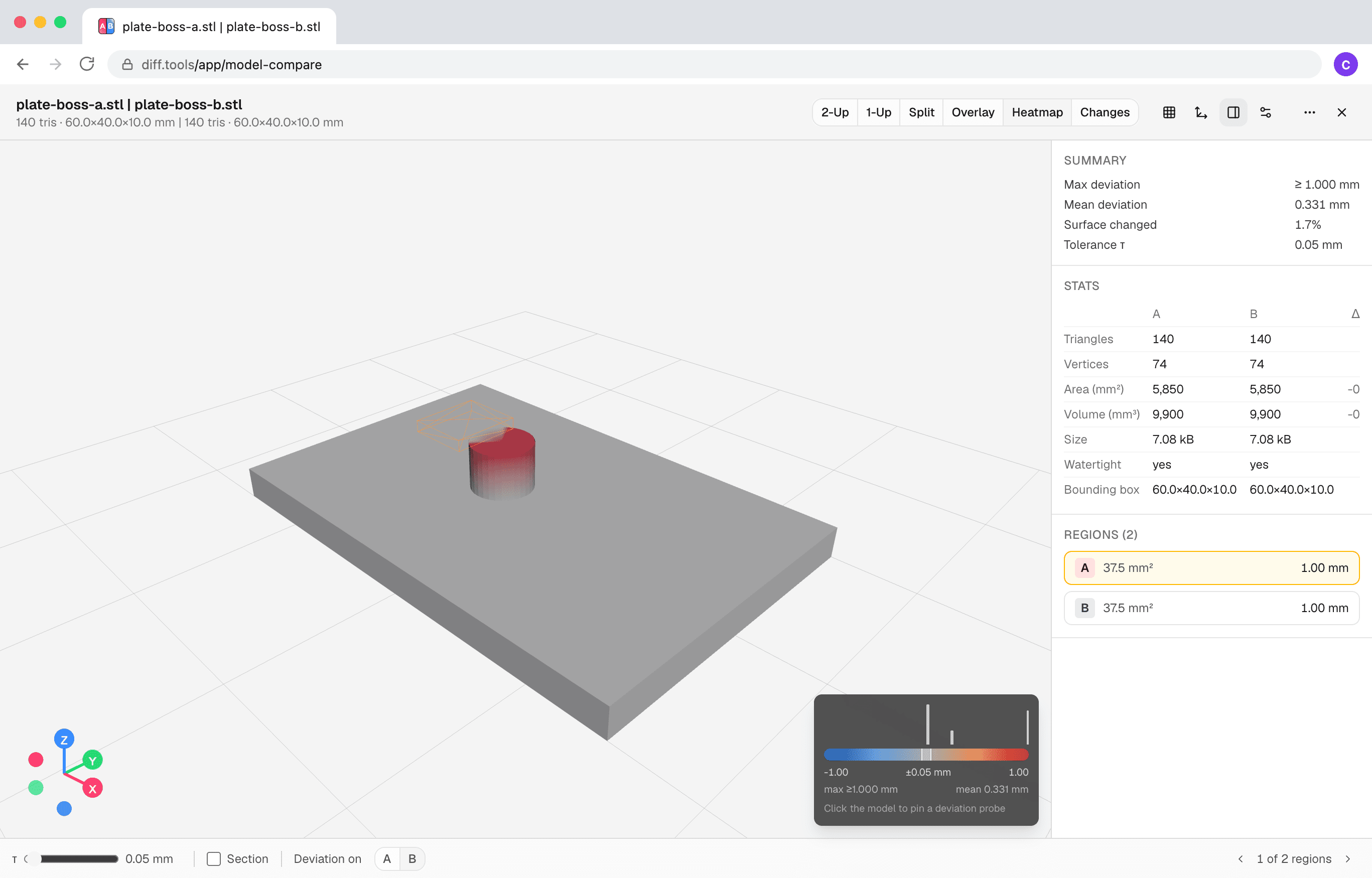Click the 0.05 mm tolerance readout
The width and height of the screenshot is (1372, 878).
pyautogui.click(x=149, y=858)
